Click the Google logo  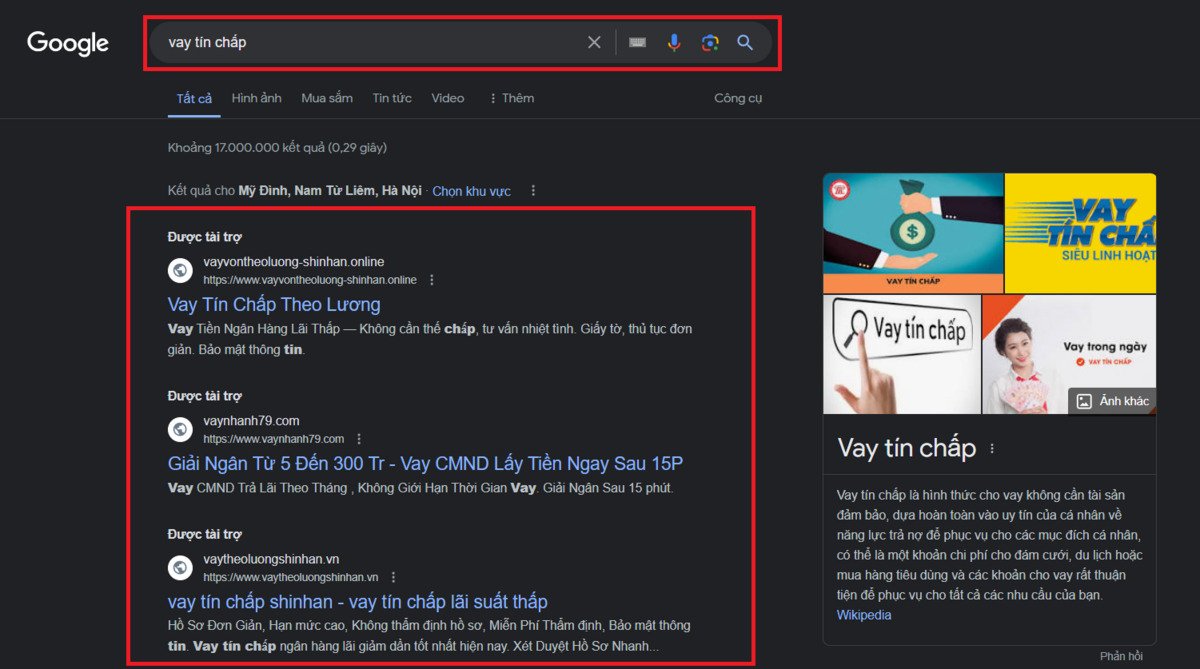click(x=67, y=43)
